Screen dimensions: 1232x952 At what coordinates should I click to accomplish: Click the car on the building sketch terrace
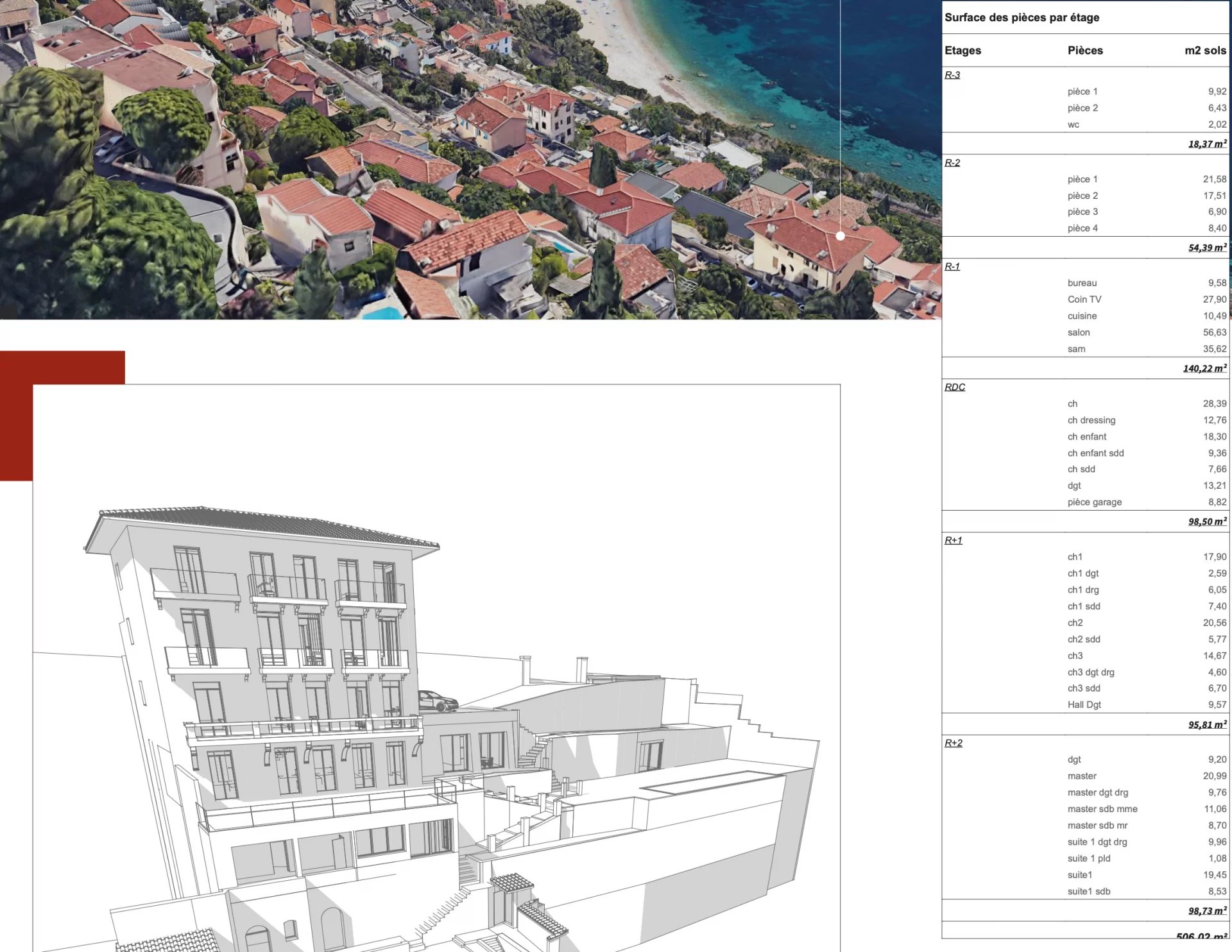pyautogui.click(x=438, y=701)
